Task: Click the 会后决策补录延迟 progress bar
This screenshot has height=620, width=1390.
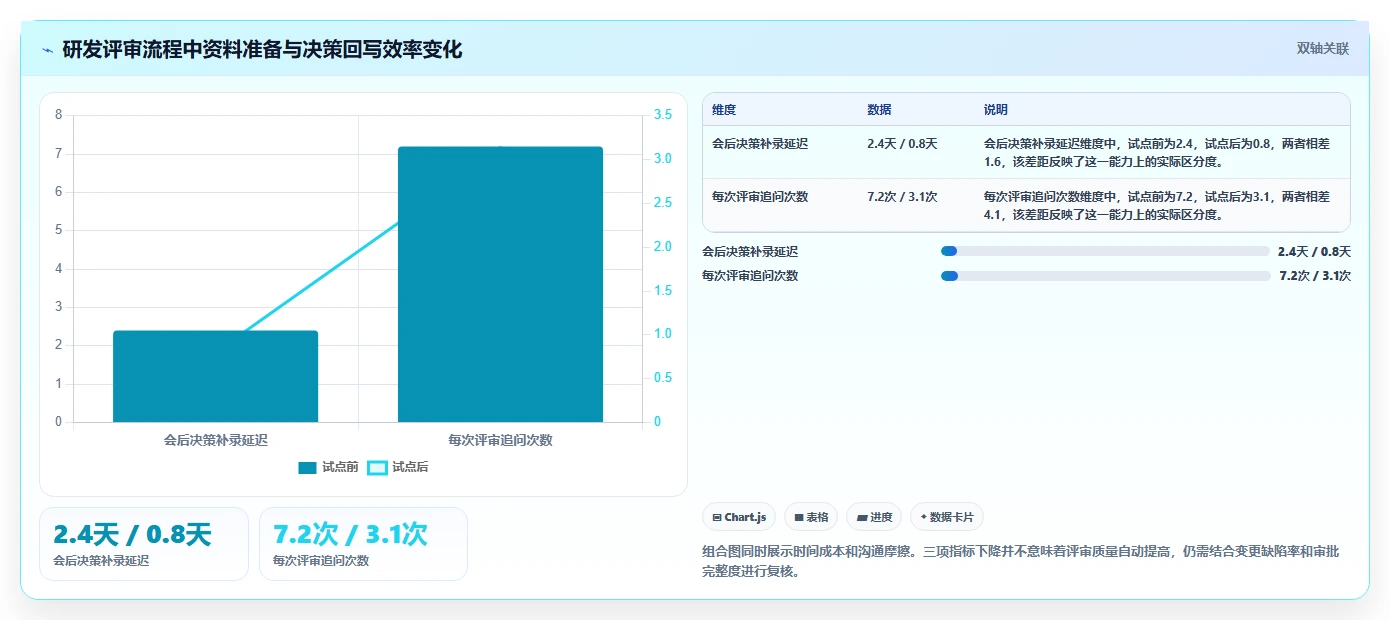Action: pyautogui.click(x=1105, y=251)
